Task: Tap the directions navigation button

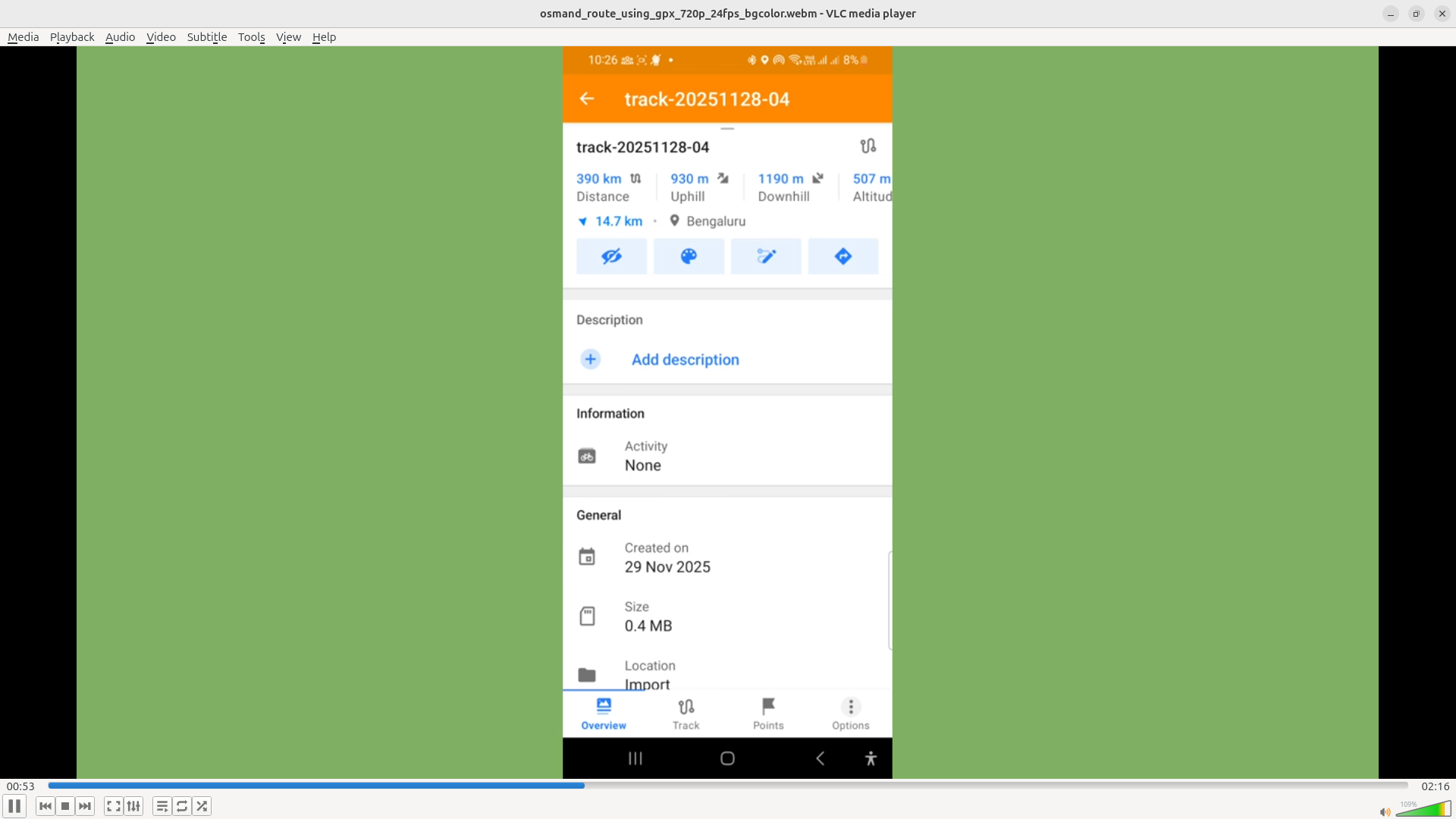Action: (x=843, y=256)
